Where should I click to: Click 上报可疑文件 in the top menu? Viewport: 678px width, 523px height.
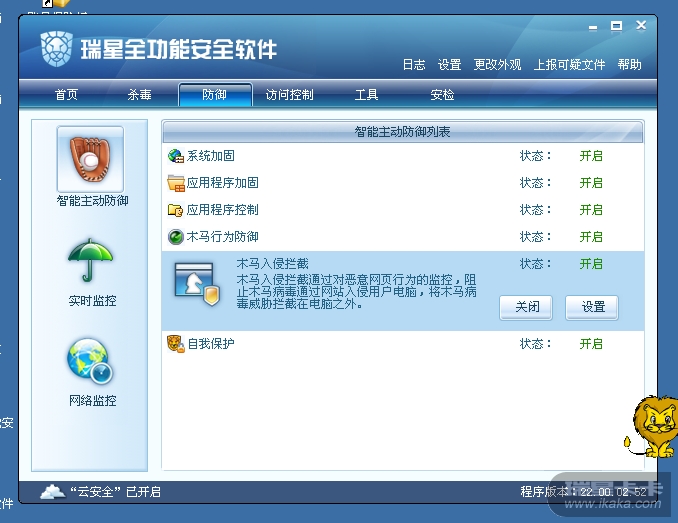[x=569, y=65]
